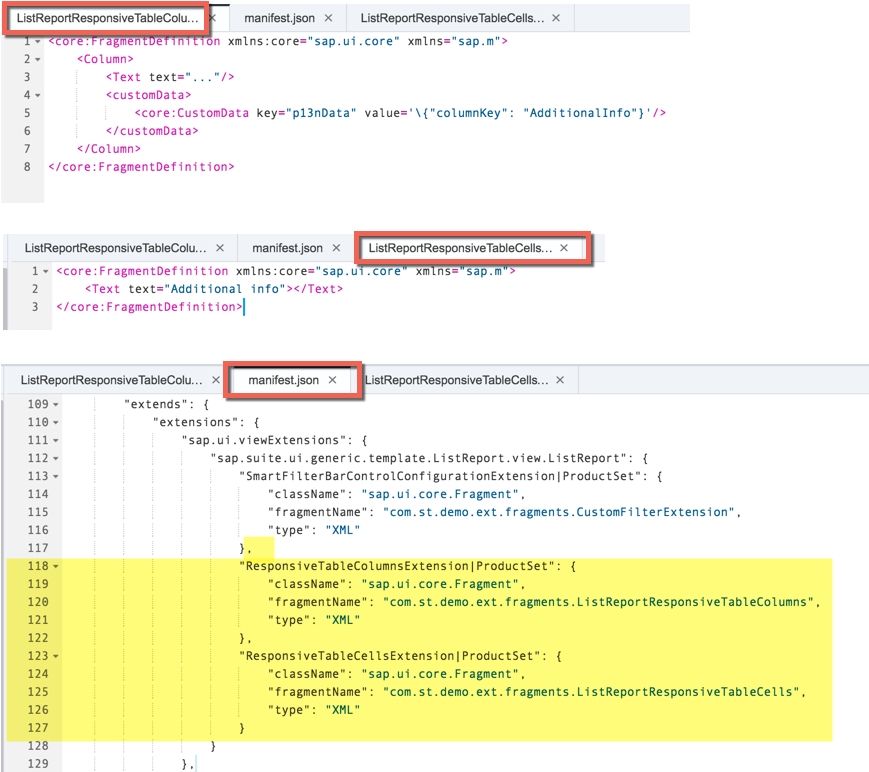Select ListReportResponsiveTableColu tab in middle editor
The height and width of the screenshot is (772, 869).
115,248
